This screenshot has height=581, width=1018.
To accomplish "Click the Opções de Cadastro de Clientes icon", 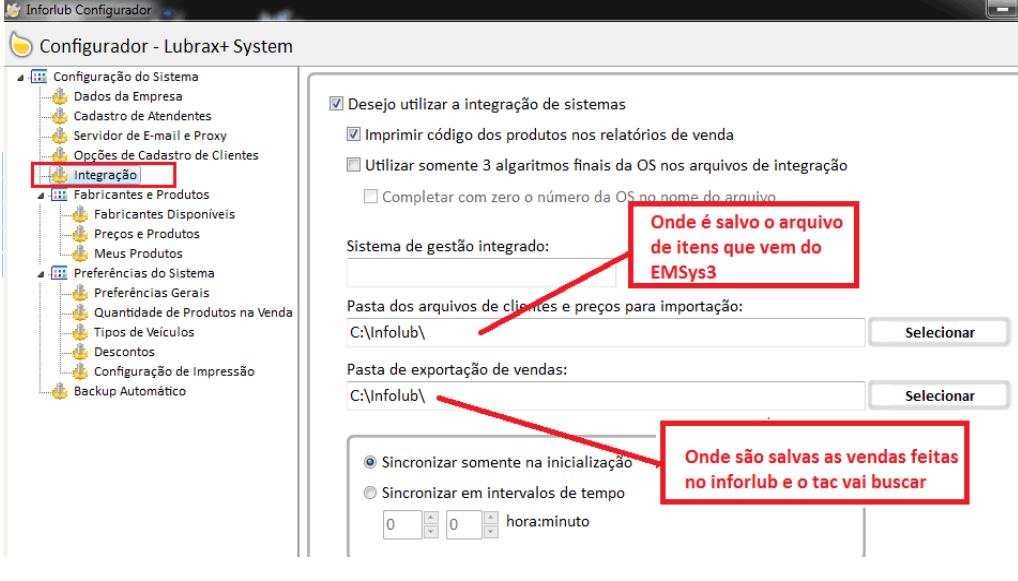I will click(60, 155).
